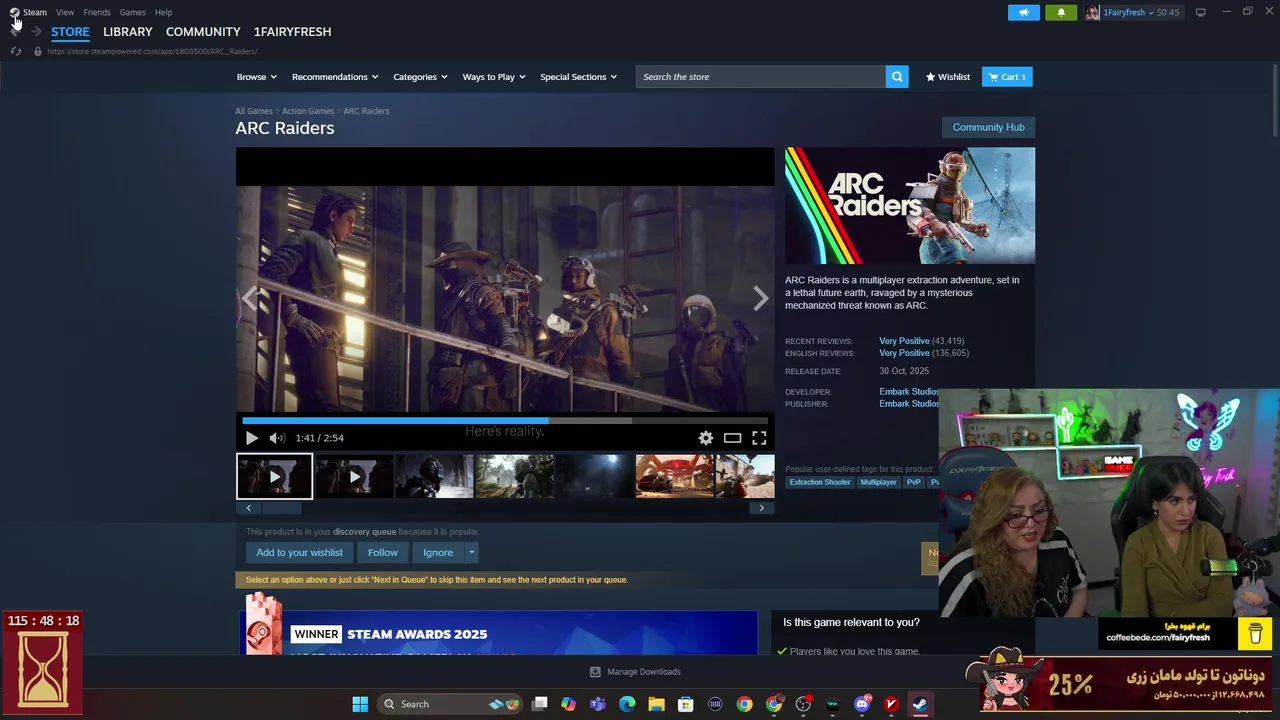Open the Community Hub
This screenshot has height=720, width=1280.
988,127
